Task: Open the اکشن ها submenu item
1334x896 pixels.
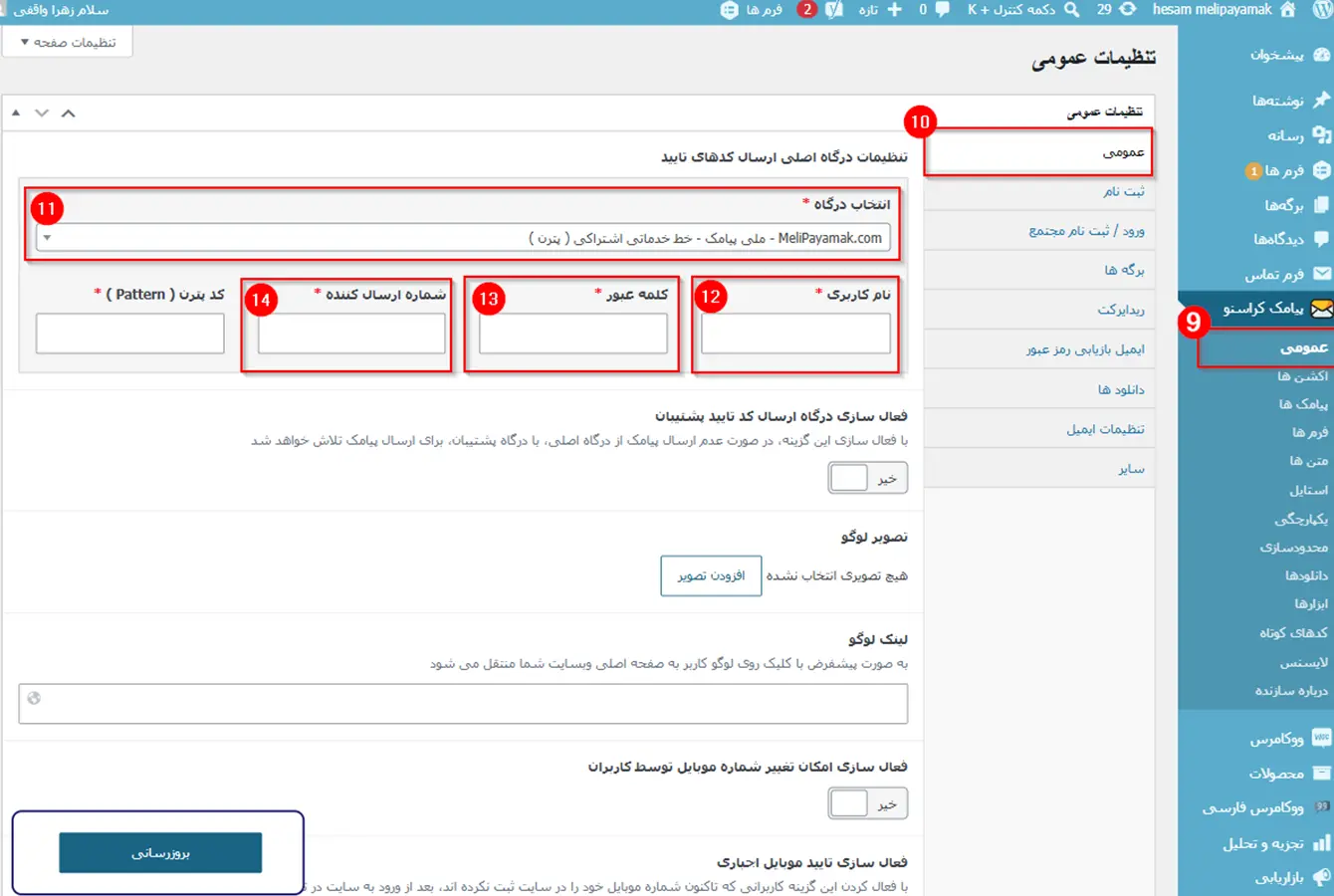Action: click(x=1303, y=376)
